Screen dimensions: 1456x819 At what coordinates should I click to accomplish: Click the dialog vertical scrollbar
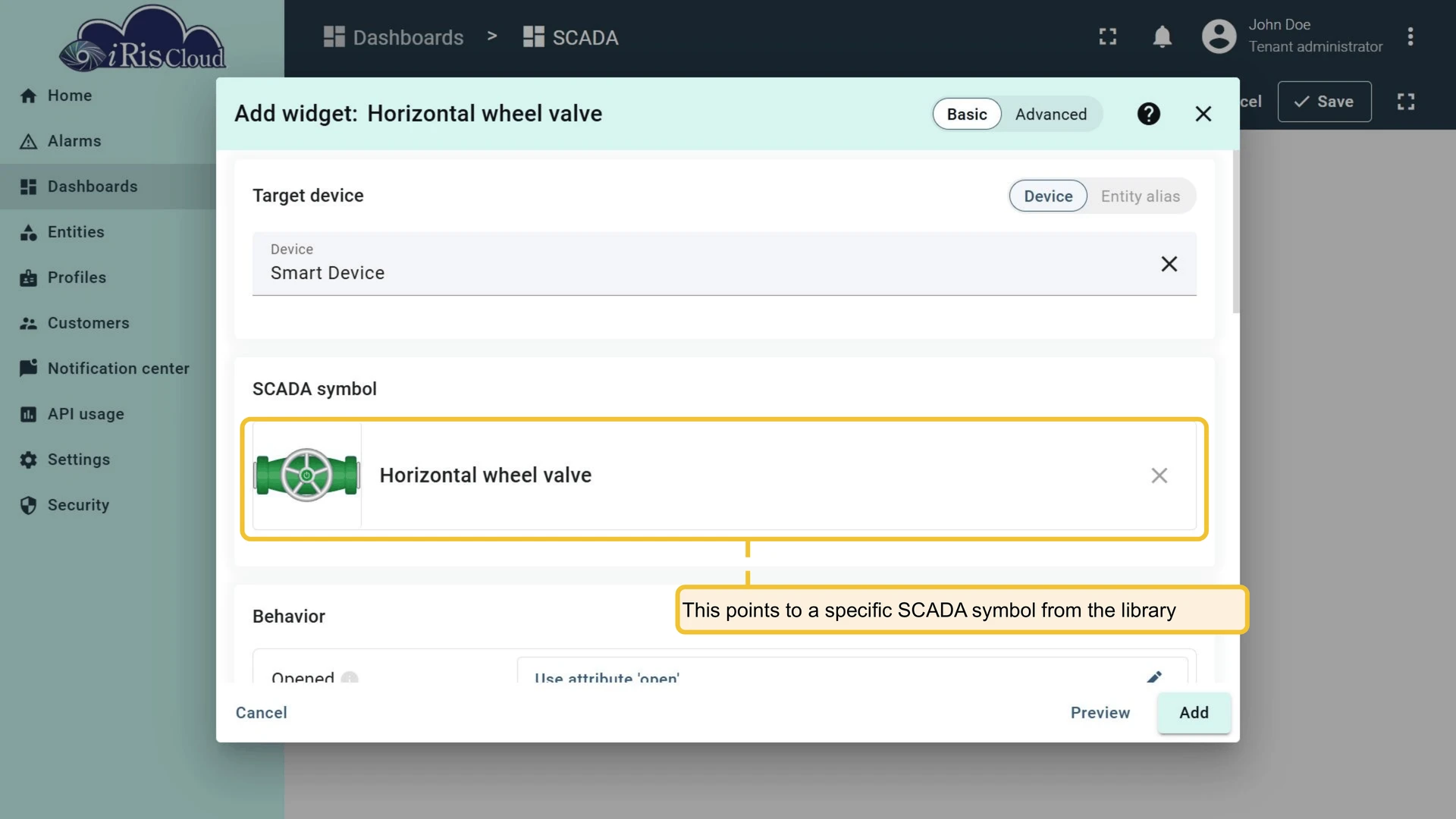pyautogui.click(x=1236, y=231)
